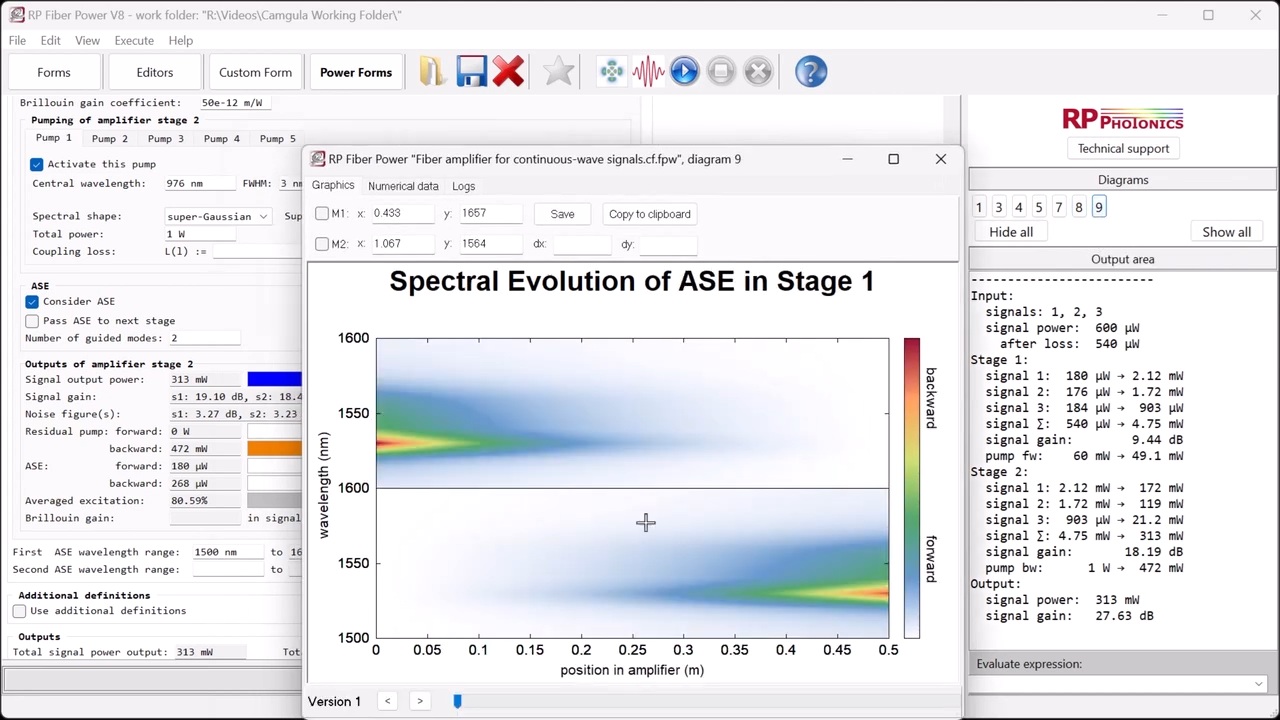This screenshot has width=1280, height=720.
Task: Click the Version slider handle
Action: click(x=457, y=701)
